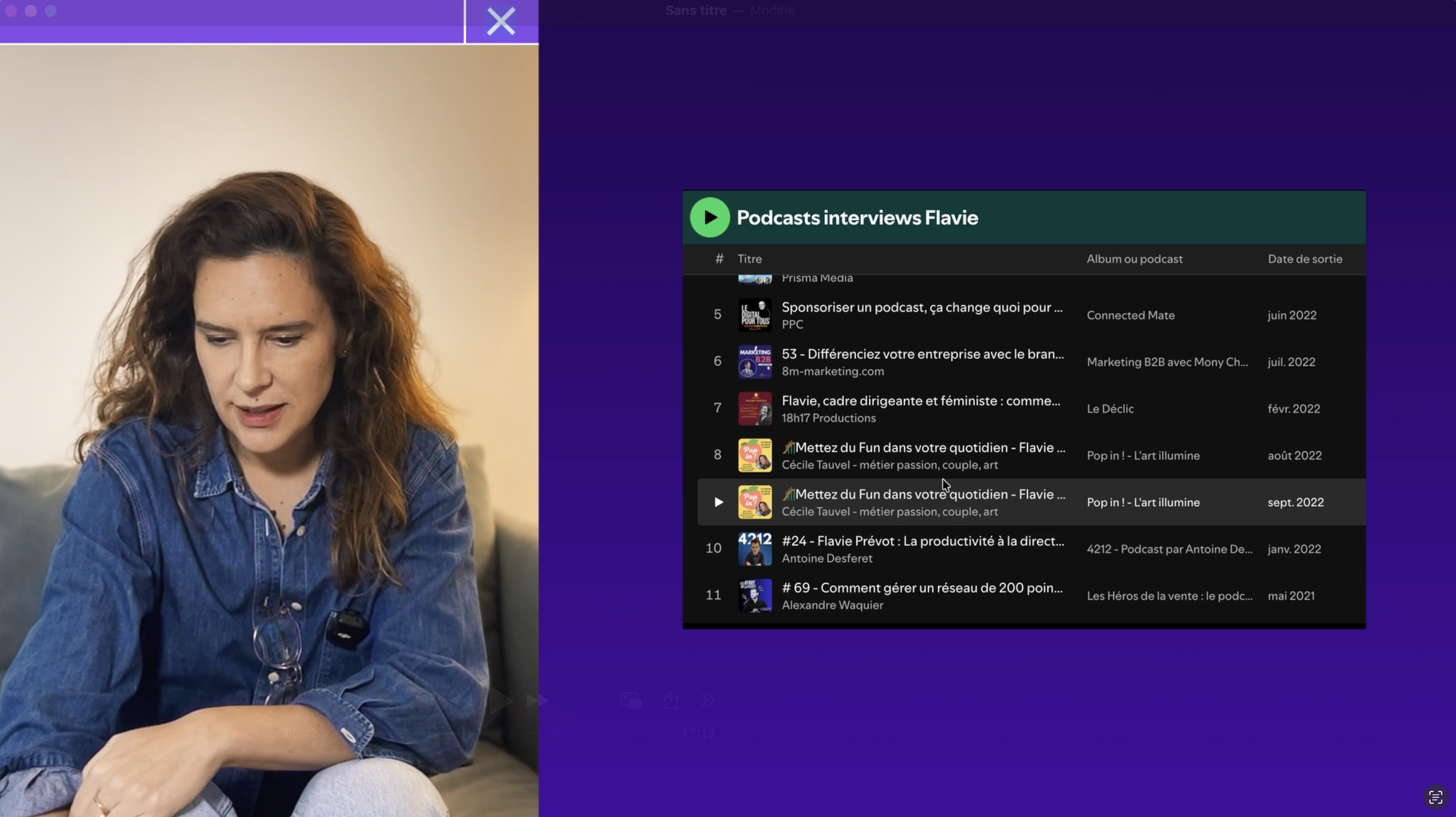1456x817 pixels.
Task: Click the "févr. 2022" release date
Action: coord(1294,408)
